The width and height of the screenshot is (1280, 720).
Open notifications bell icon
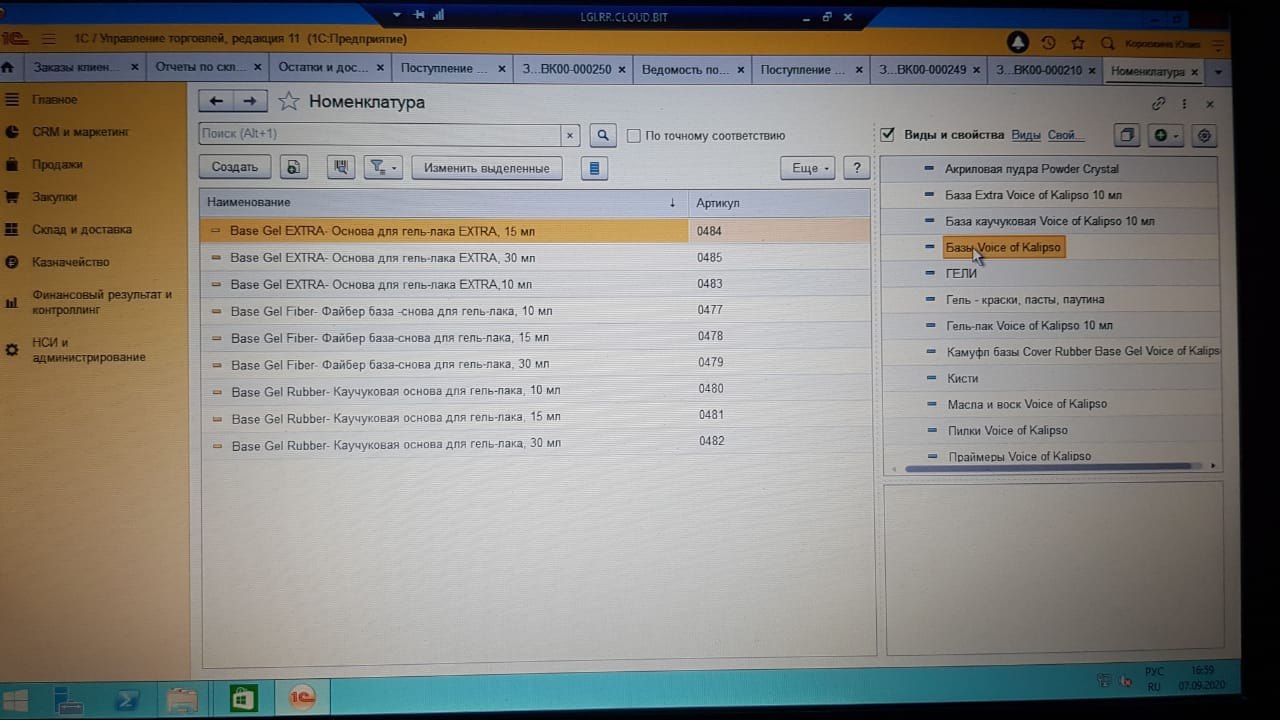click(x=1018, y=42)
